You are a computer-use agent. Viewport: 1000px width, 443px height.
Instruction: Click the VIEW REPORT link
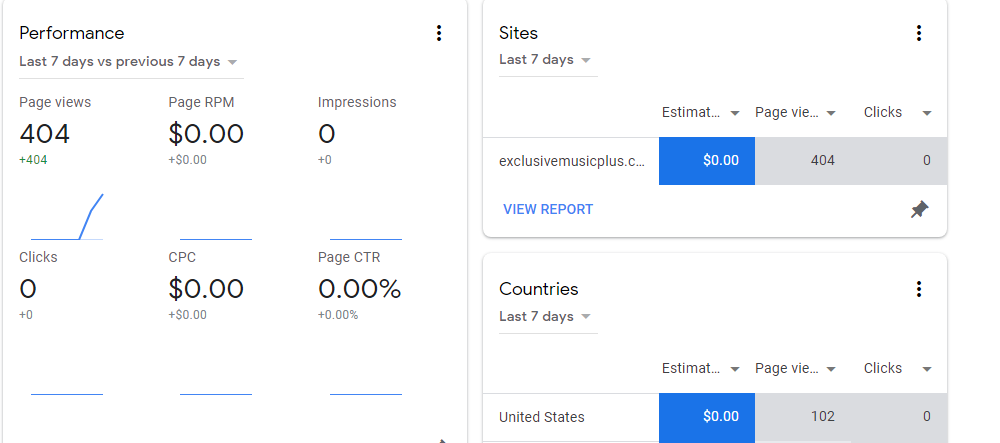click(x=548, y=210)
